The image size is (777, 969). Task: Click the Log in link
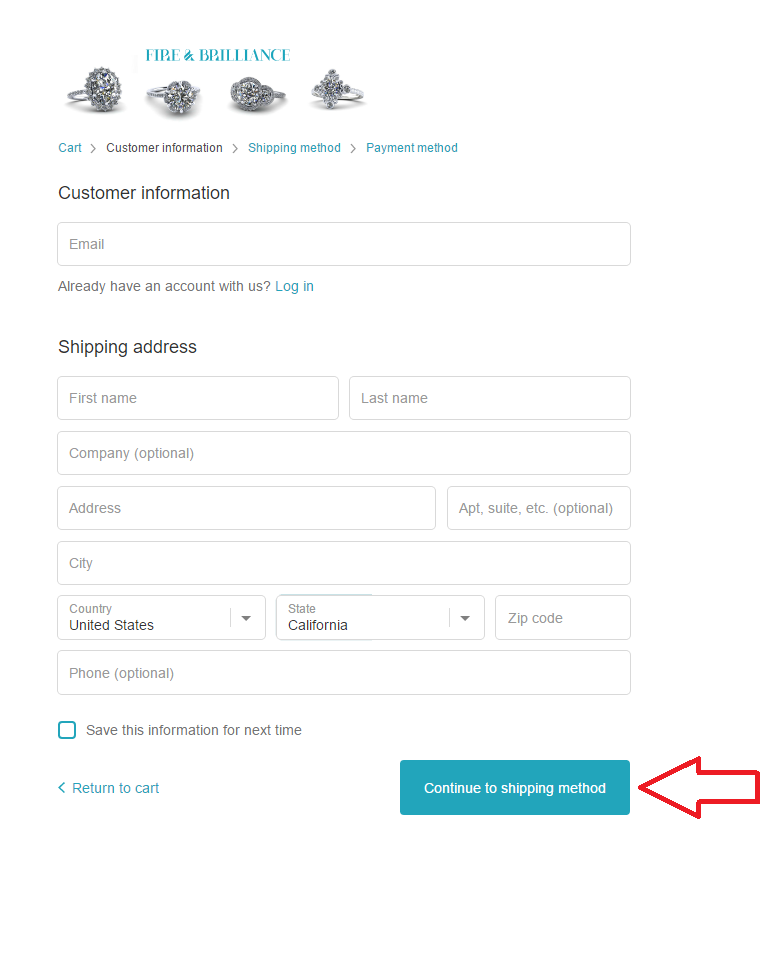(x=294, y=286)
